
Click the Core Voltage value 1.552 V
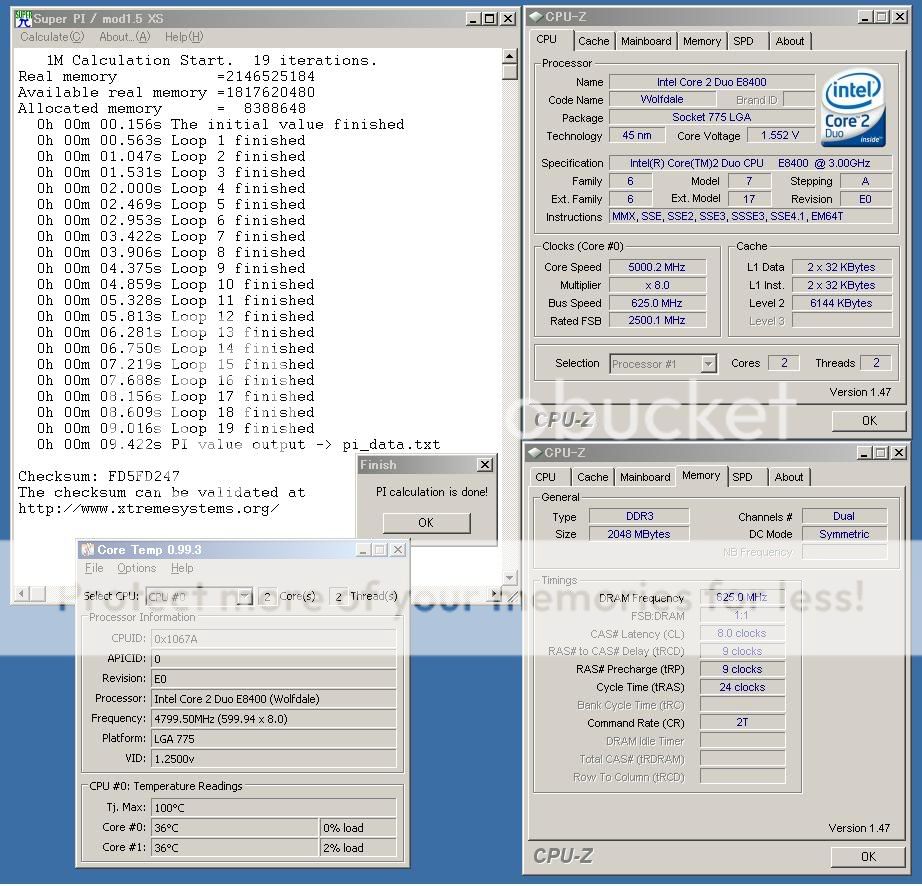(780, 135)
